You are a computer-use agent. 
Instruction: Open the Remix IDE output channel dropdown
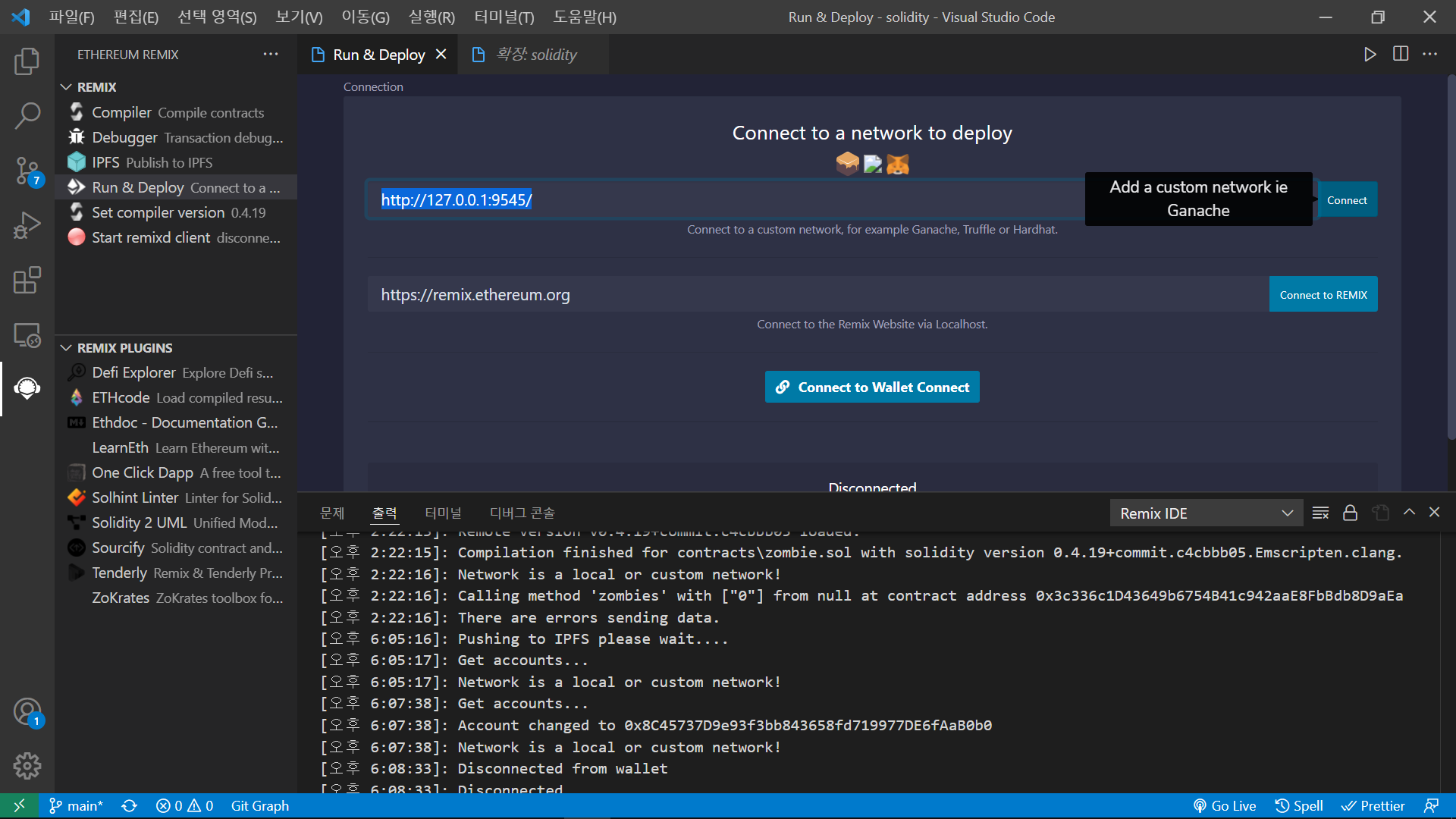[1206, 513]
